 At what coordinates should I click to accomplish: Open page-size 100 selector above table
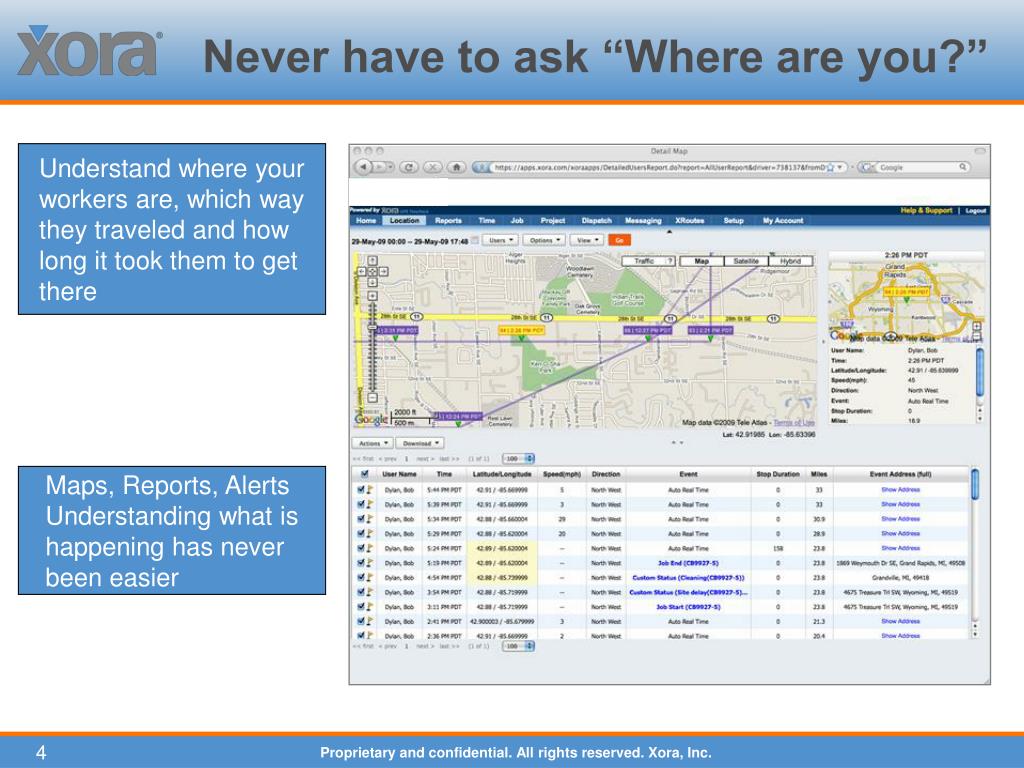519,459
